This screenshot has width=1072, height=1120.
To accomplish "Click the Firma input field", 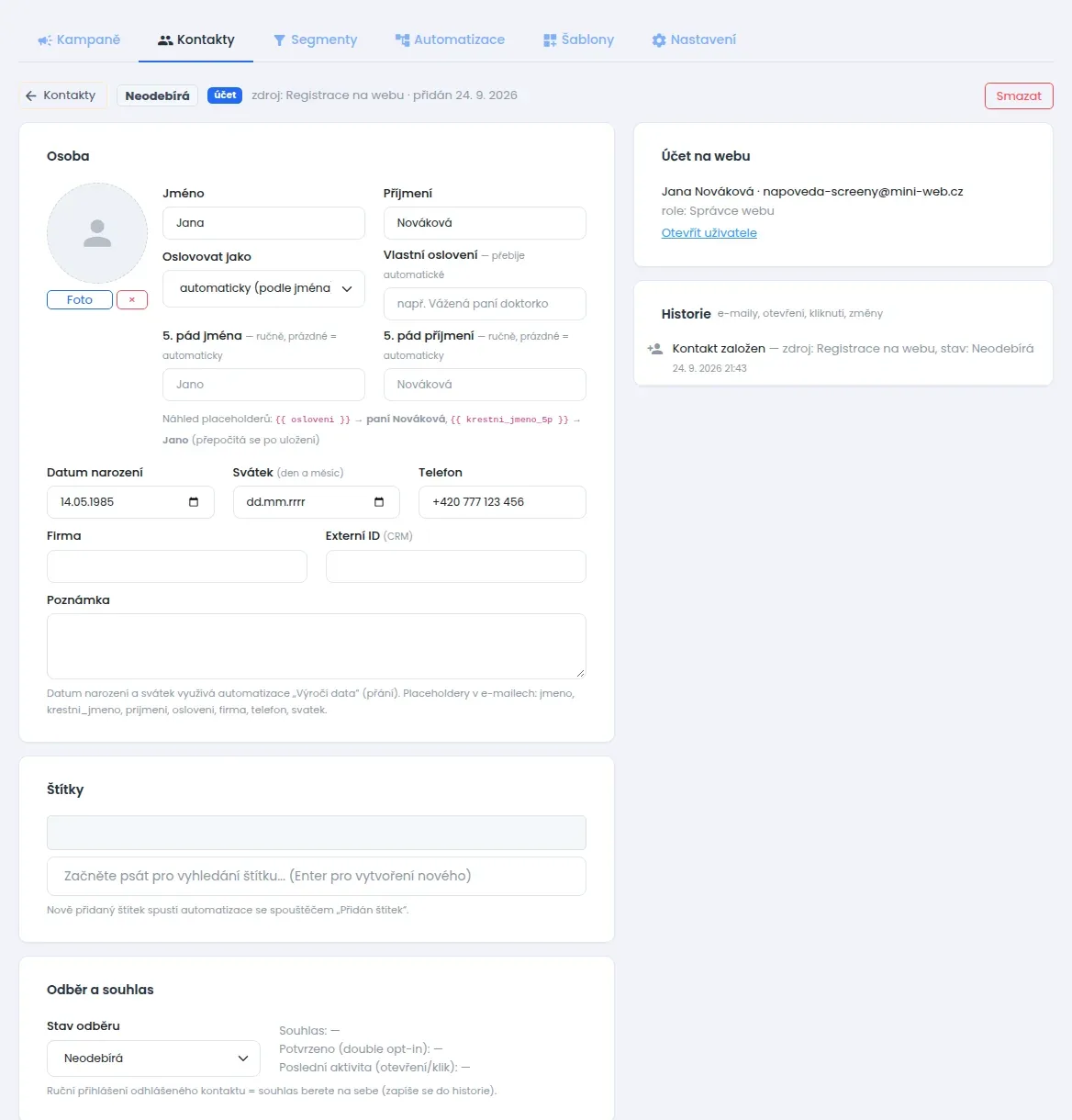I will 177,566.
